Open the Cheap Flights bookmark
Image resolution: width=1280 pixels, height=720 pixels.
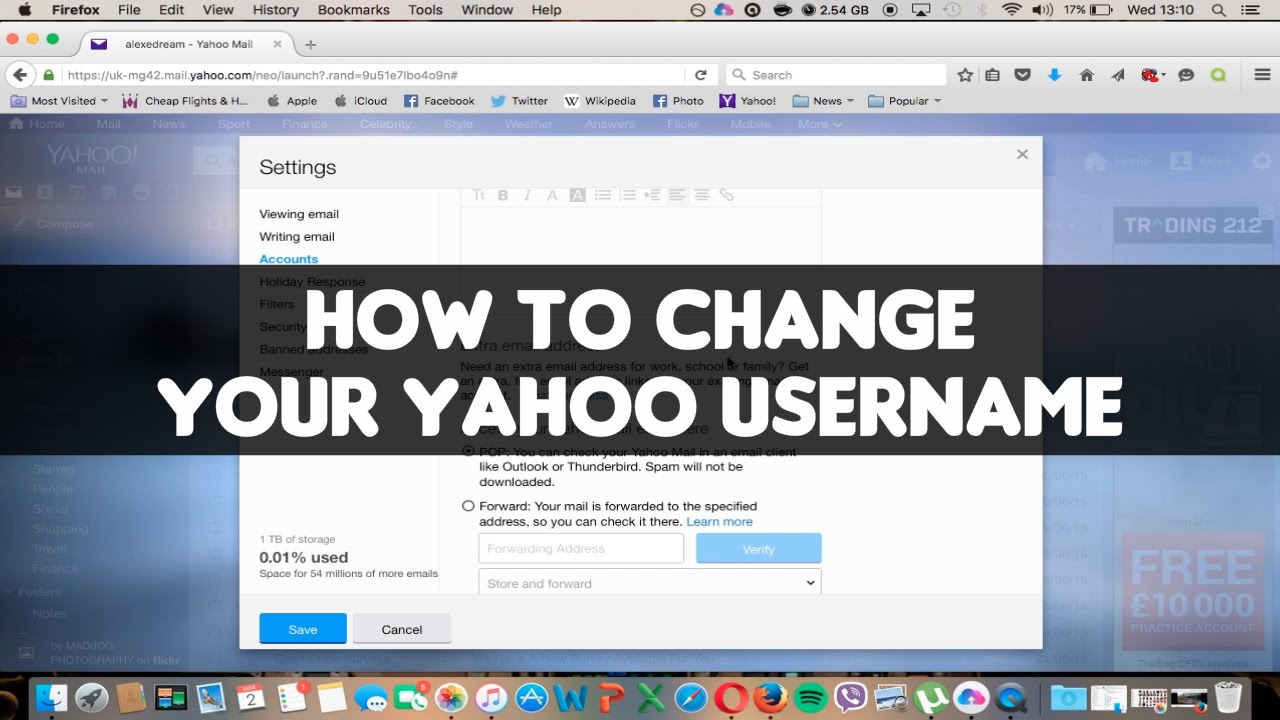coord(186,101)
